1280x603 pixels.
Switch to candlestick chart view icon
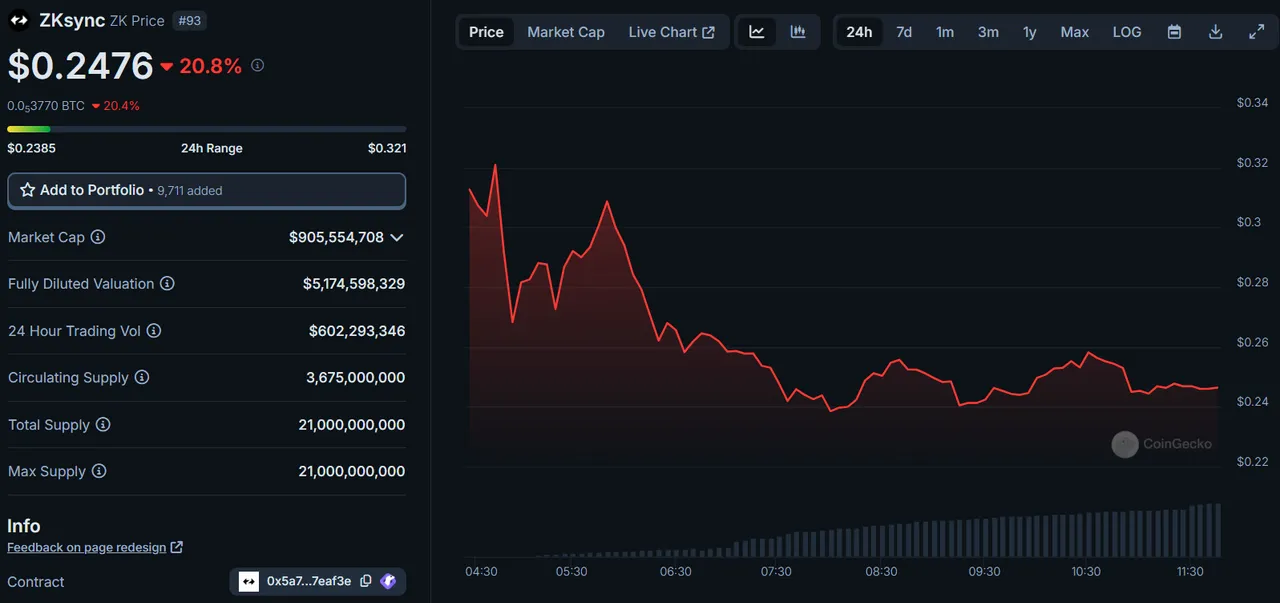tap(798, 32)
